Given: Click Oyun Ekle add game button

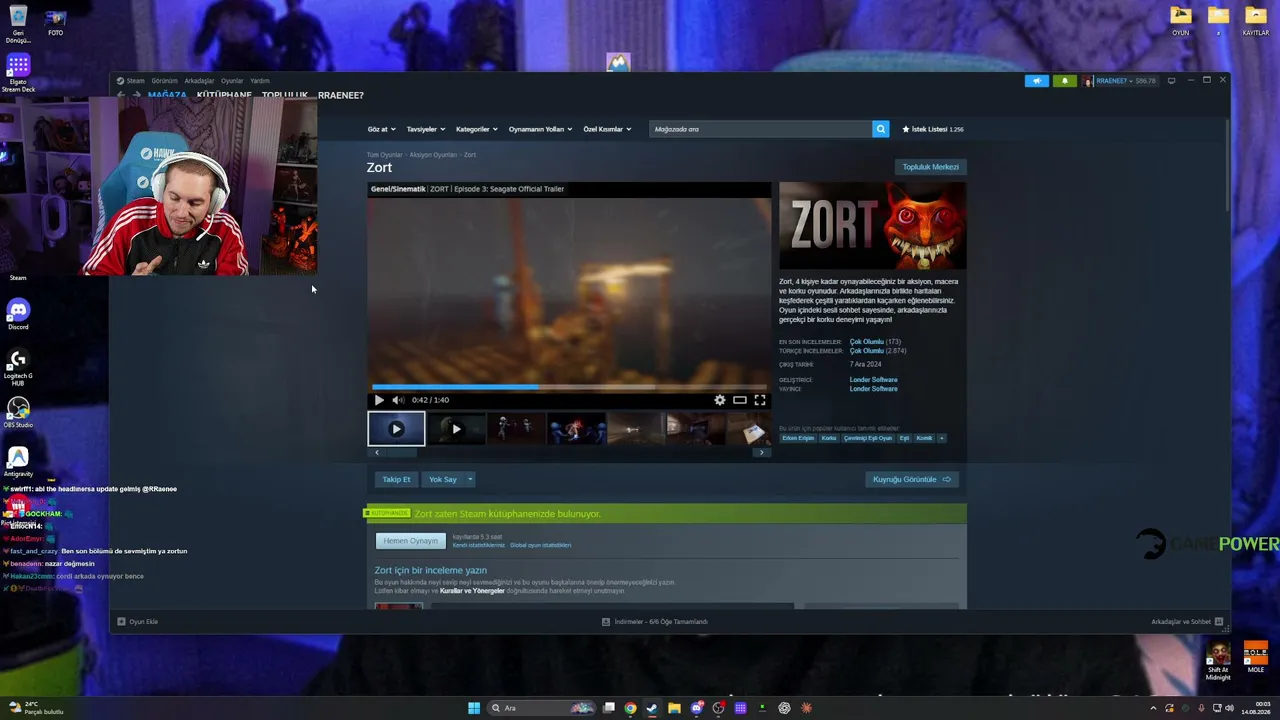Looking at the screenshot, I should (x=137, y=622).
